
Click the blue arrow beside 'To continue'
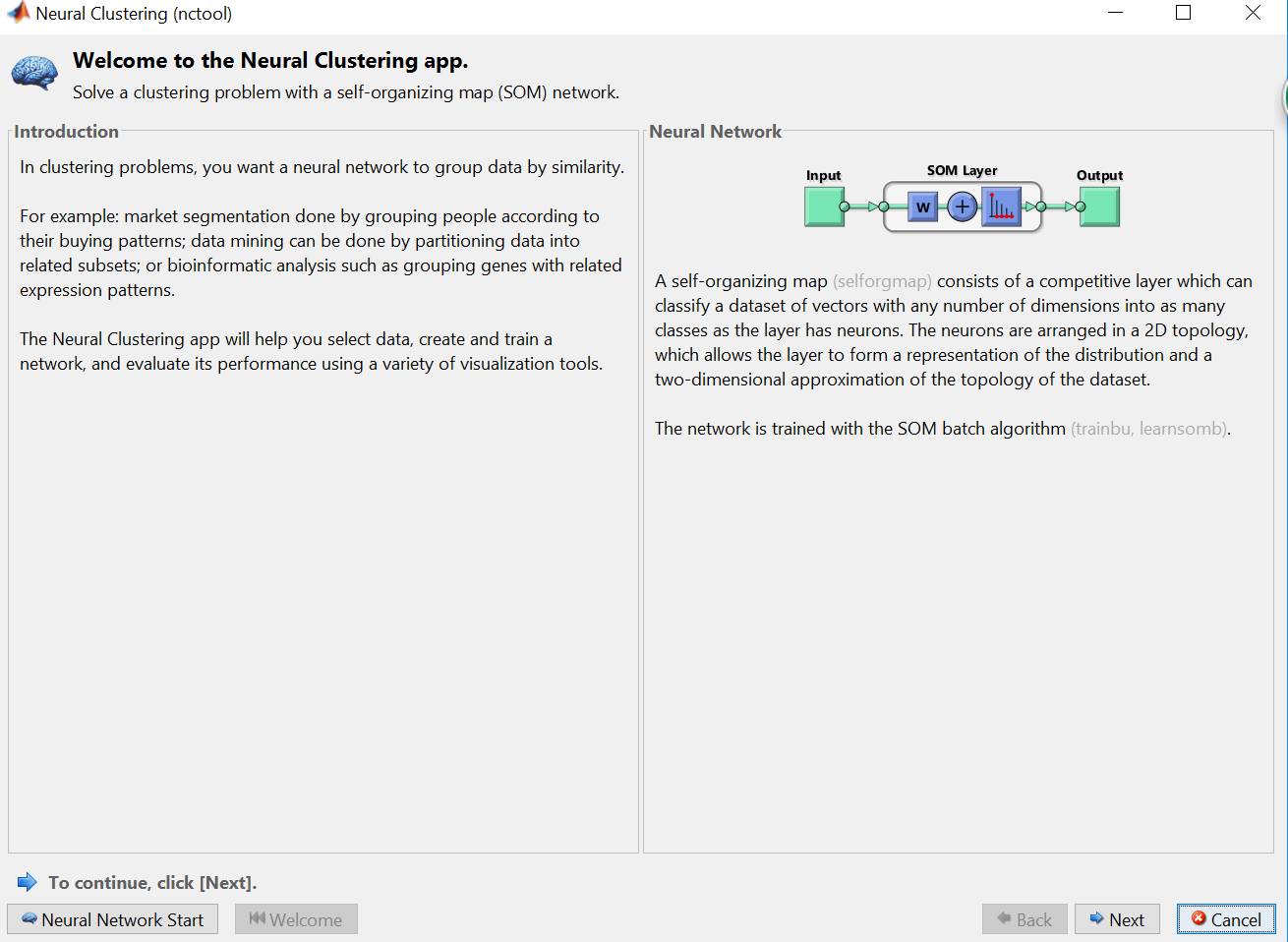[x=28, y=882]
